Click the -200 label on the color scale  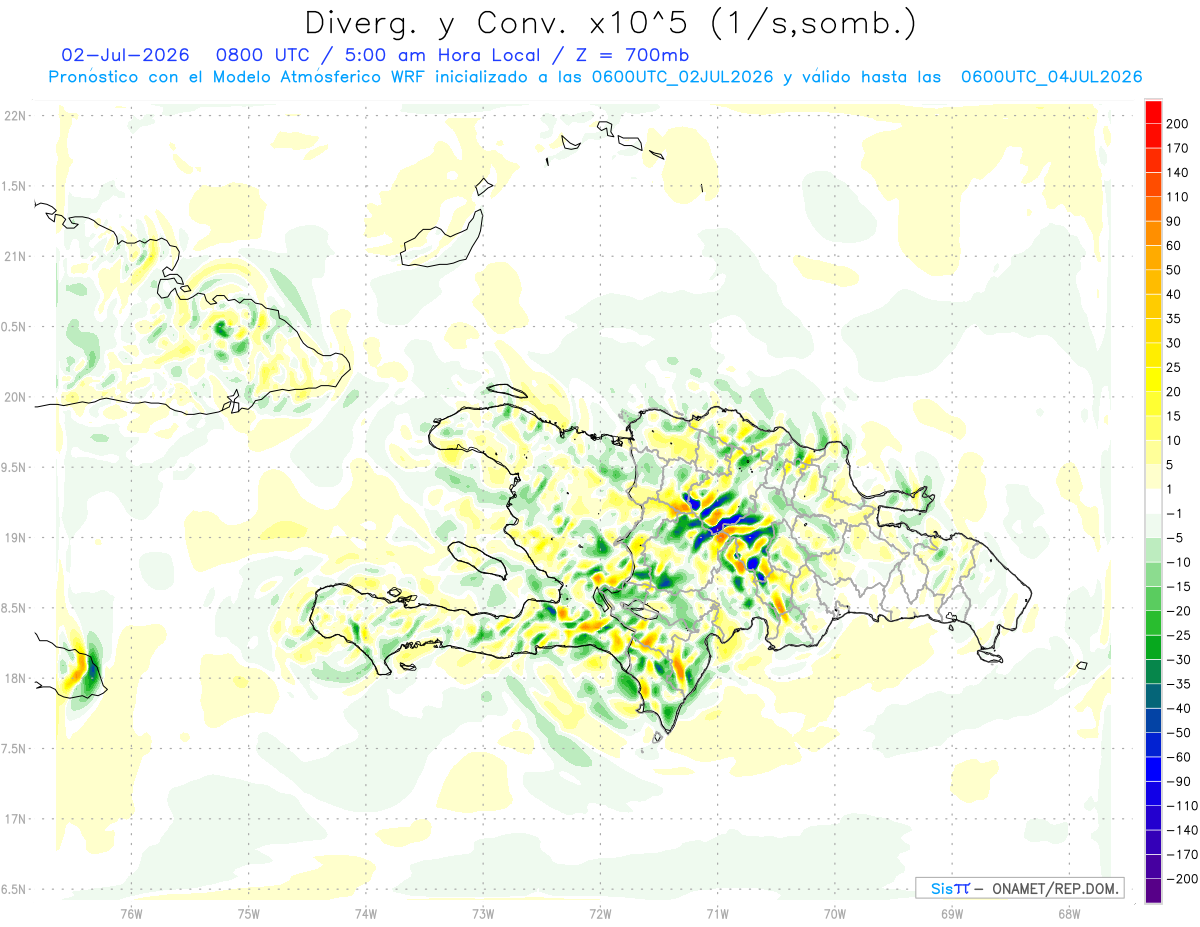click(x=1182, y=879)
